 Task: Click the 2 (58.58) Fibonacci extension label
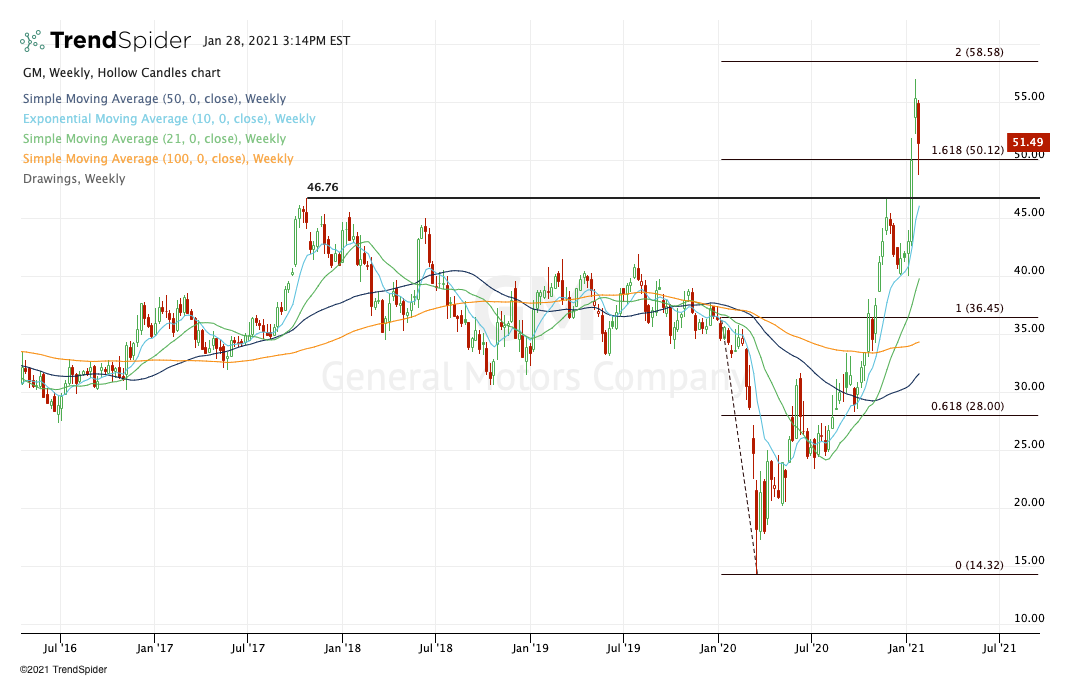(x=979, y=52)
